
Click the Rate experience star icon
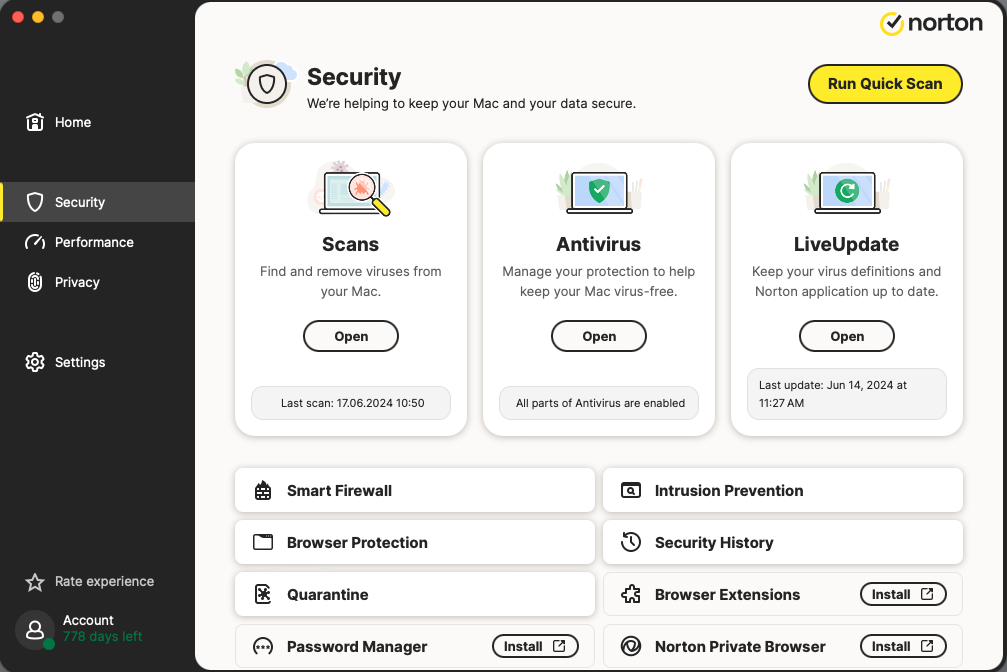pyautogui.click(x=35, y=582)
